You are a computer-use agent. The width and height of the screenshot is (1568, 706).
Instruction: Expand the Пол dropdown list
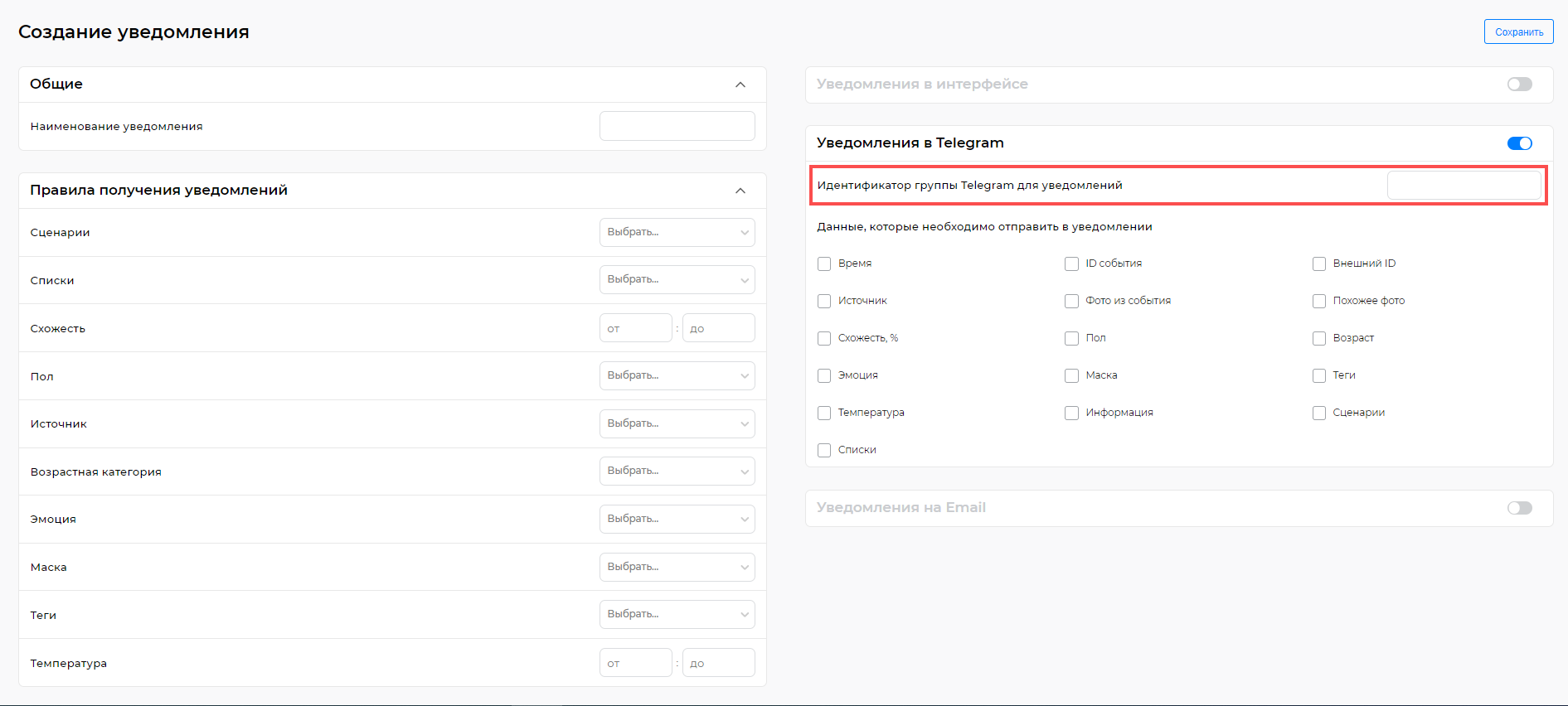677,375
